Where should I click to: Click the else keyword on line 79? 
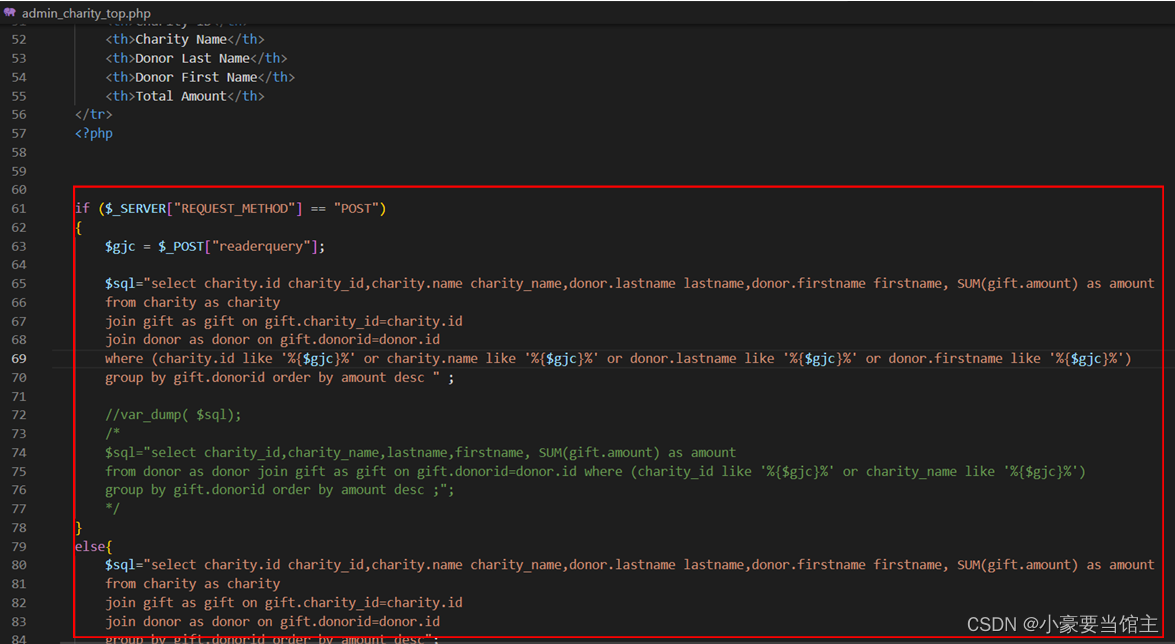(x=91, y=546)
